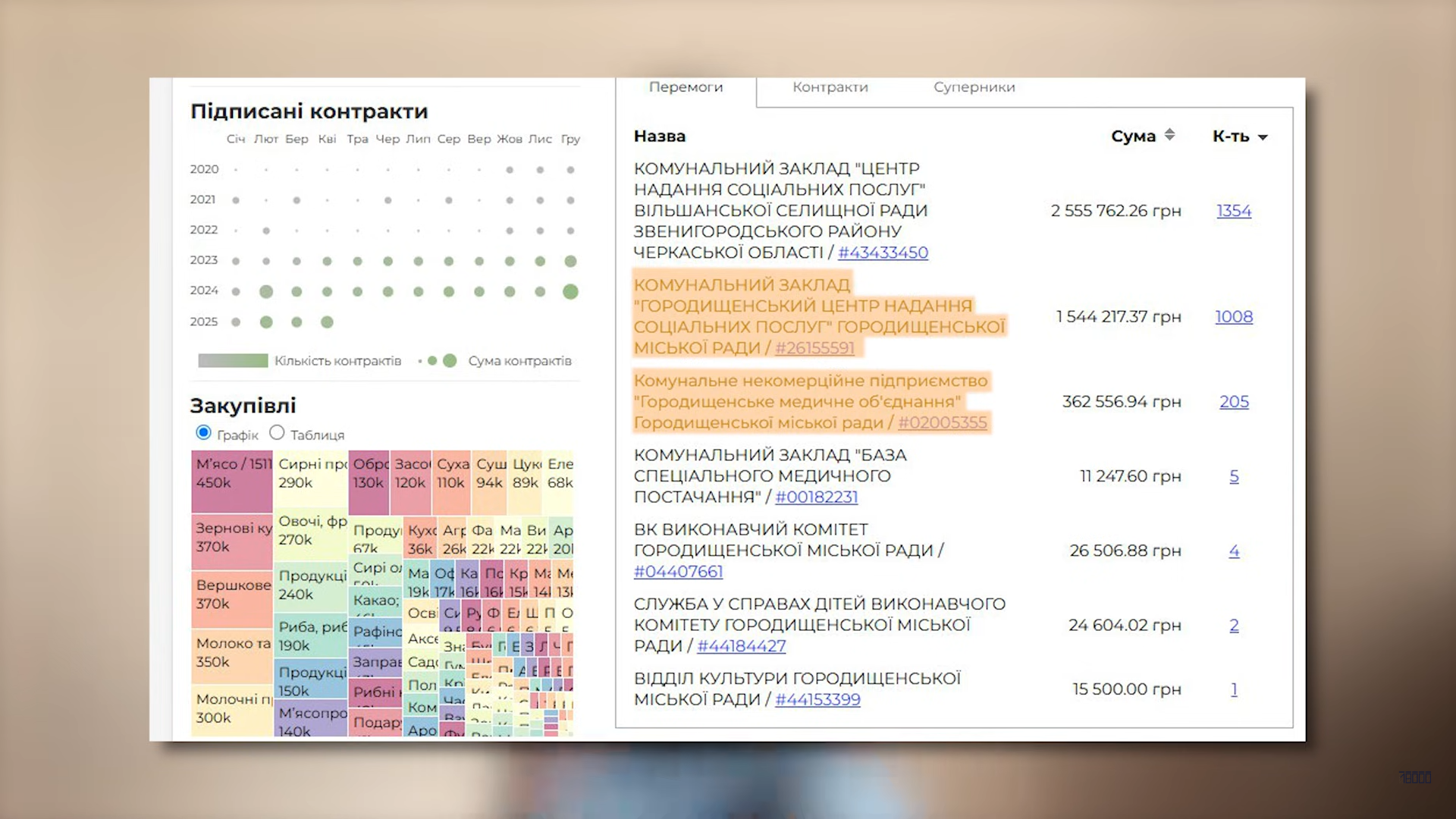Open organization link #43433450
This screenshot has height=819, width=1456.
click(883, 253)
